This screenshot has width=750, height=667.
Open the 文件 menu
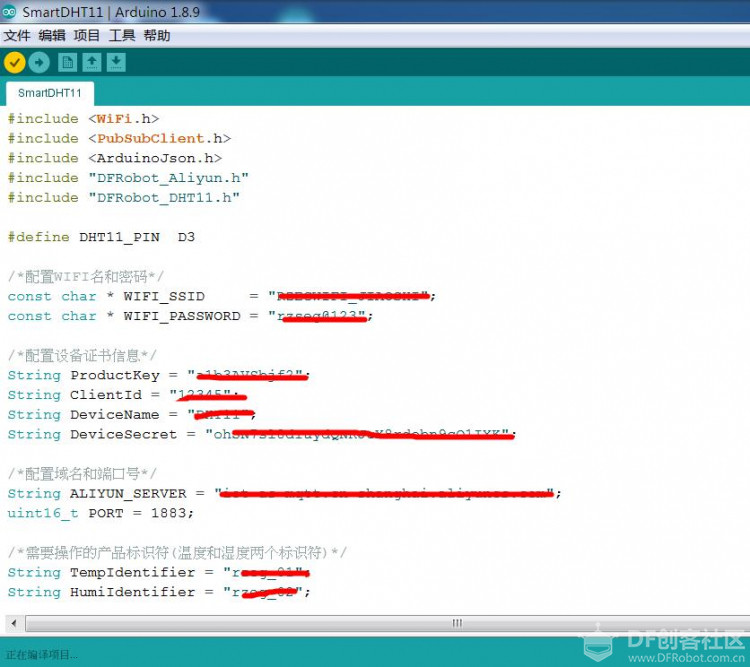pyautogui.click(x=17, y=35)
